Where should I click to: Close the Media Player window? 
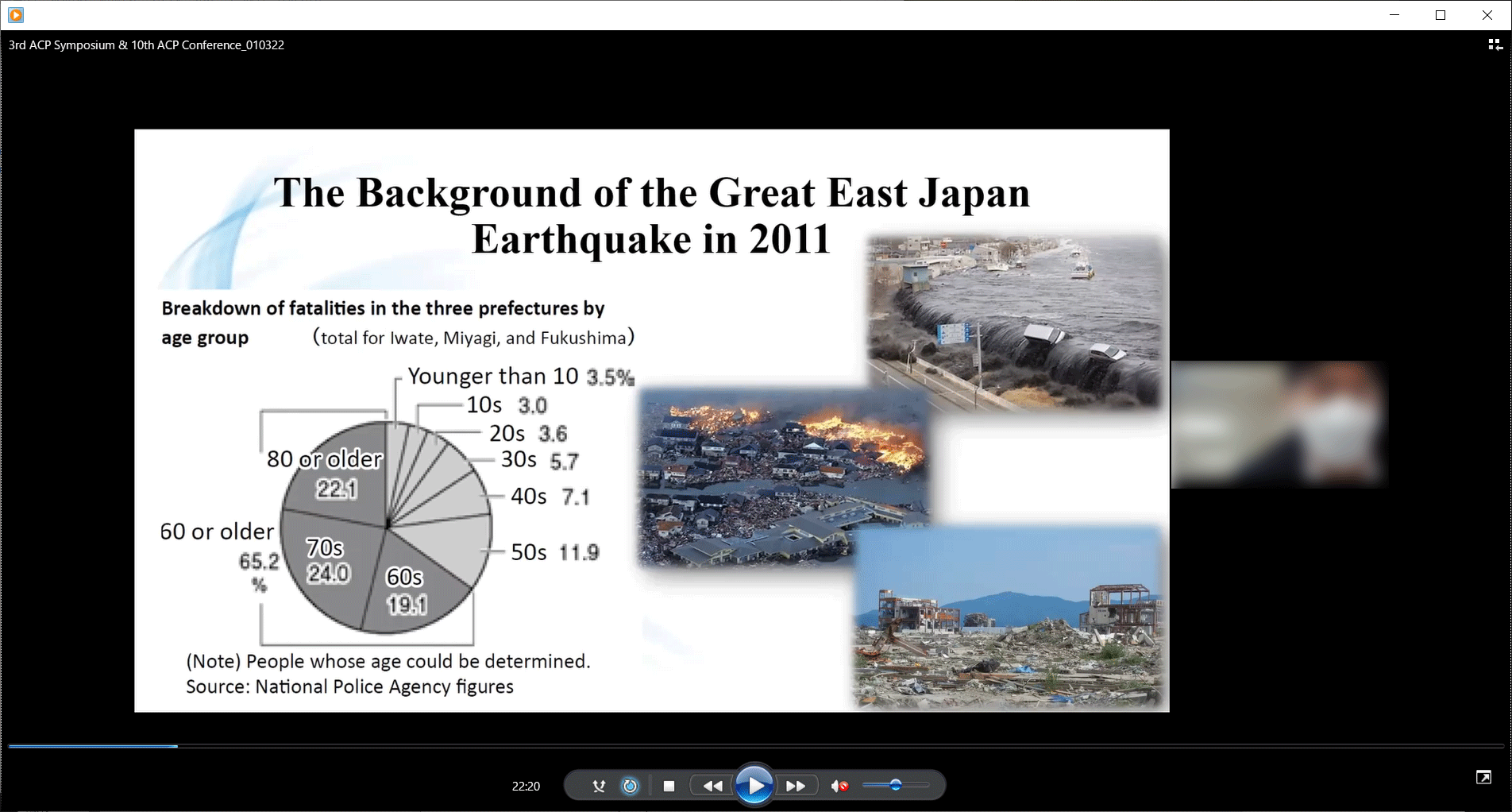pos(1487,15)
